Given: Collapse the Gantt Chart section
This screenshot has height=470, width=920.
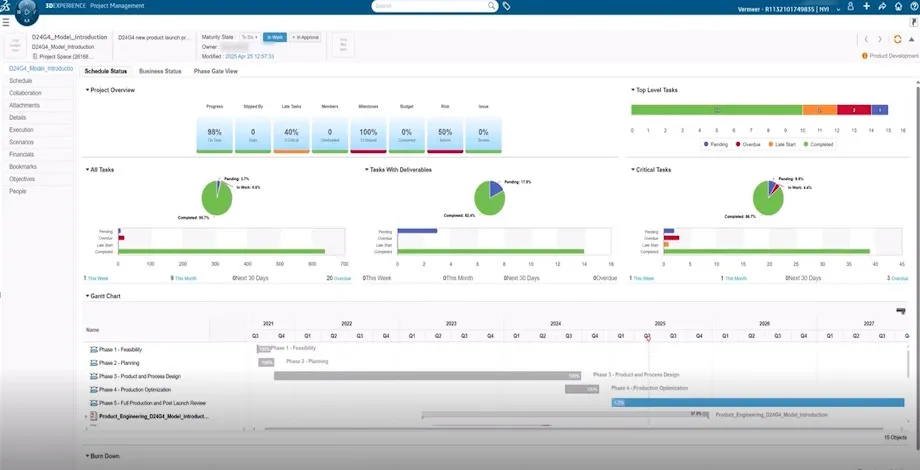Looking at the screenshot, I should tap(87, 296).
